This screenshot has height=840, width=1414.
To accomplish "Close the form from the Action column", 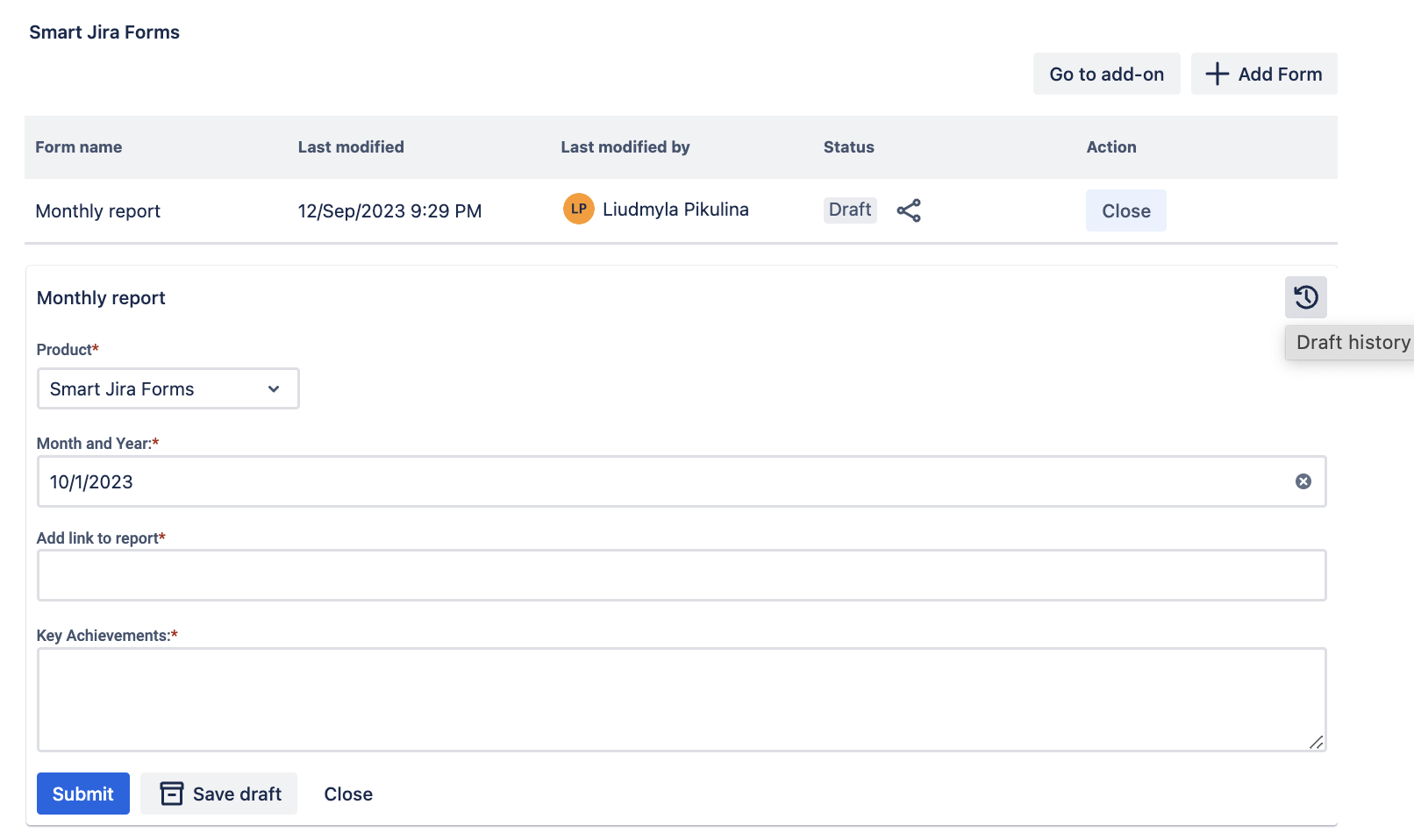I will 1125,210.
